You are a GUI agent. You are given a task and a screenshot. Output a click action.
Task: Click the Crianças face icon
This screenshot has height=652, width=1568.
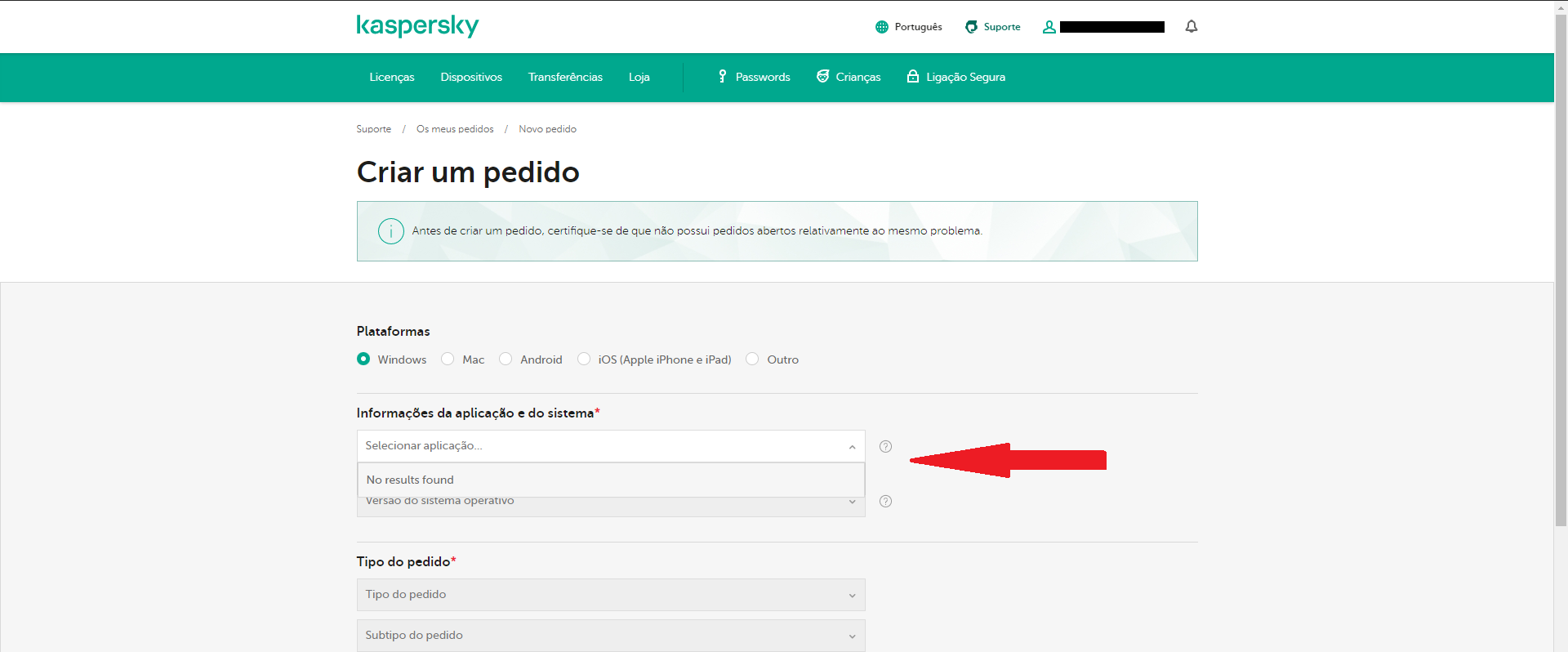(x=822, y=77)
